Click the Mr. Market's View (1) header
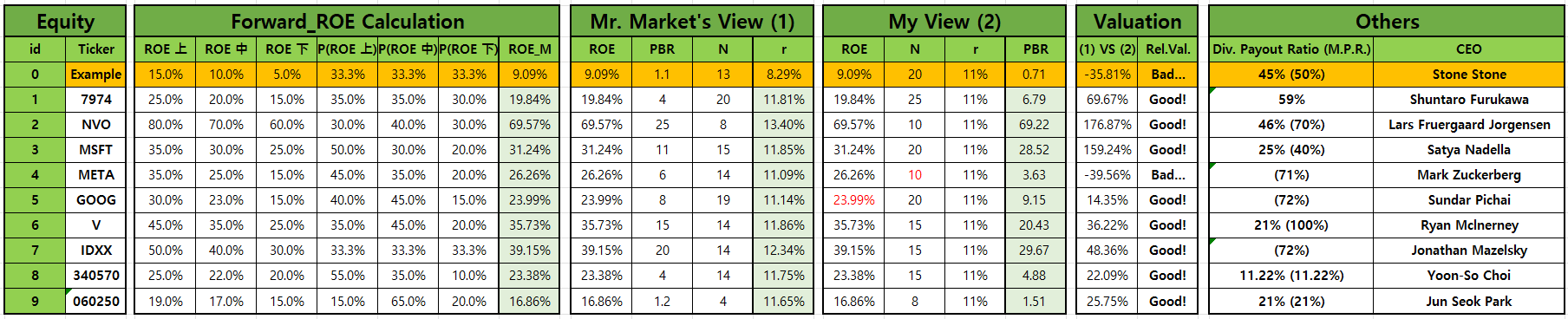 [x=692, y=22]
